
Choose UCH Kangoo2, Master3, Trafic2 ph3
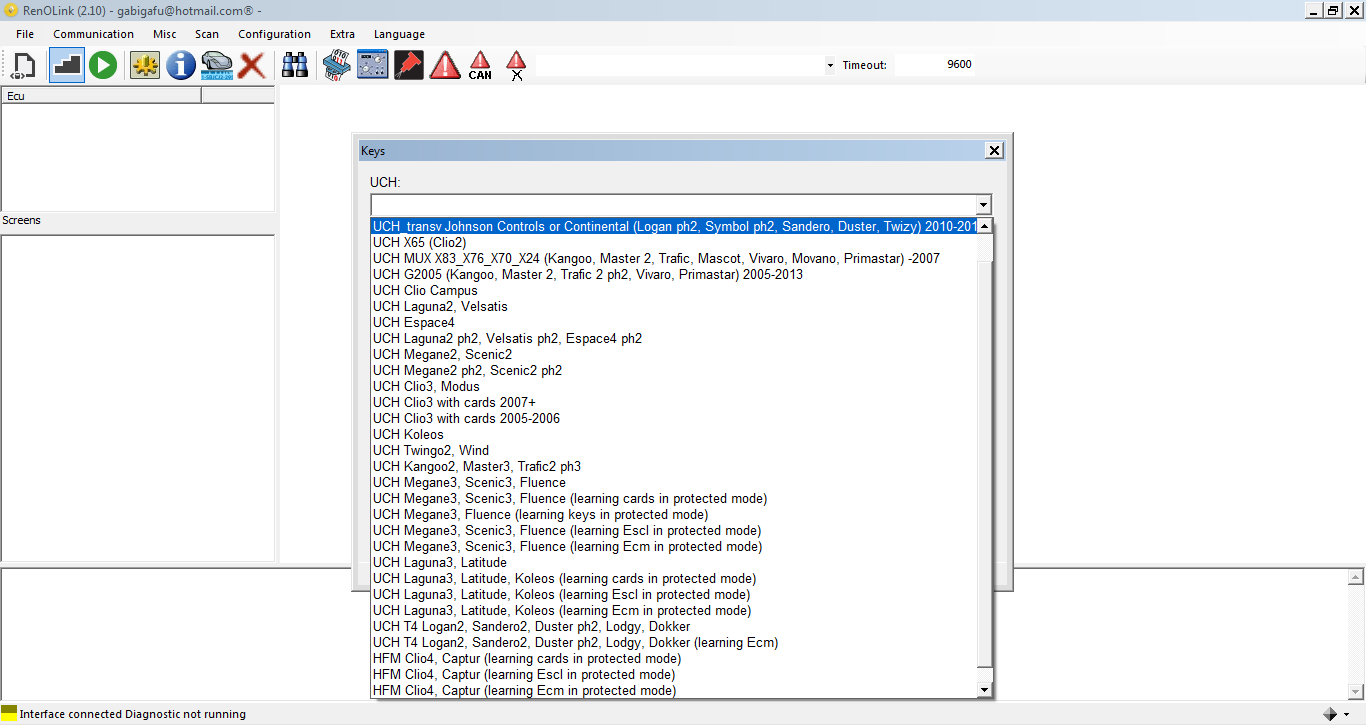pos(674,466)
